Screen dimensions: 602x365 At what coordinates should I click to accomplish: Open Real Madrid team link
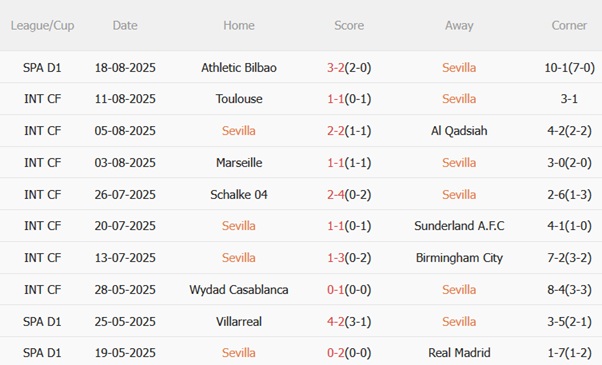[459, 352]
